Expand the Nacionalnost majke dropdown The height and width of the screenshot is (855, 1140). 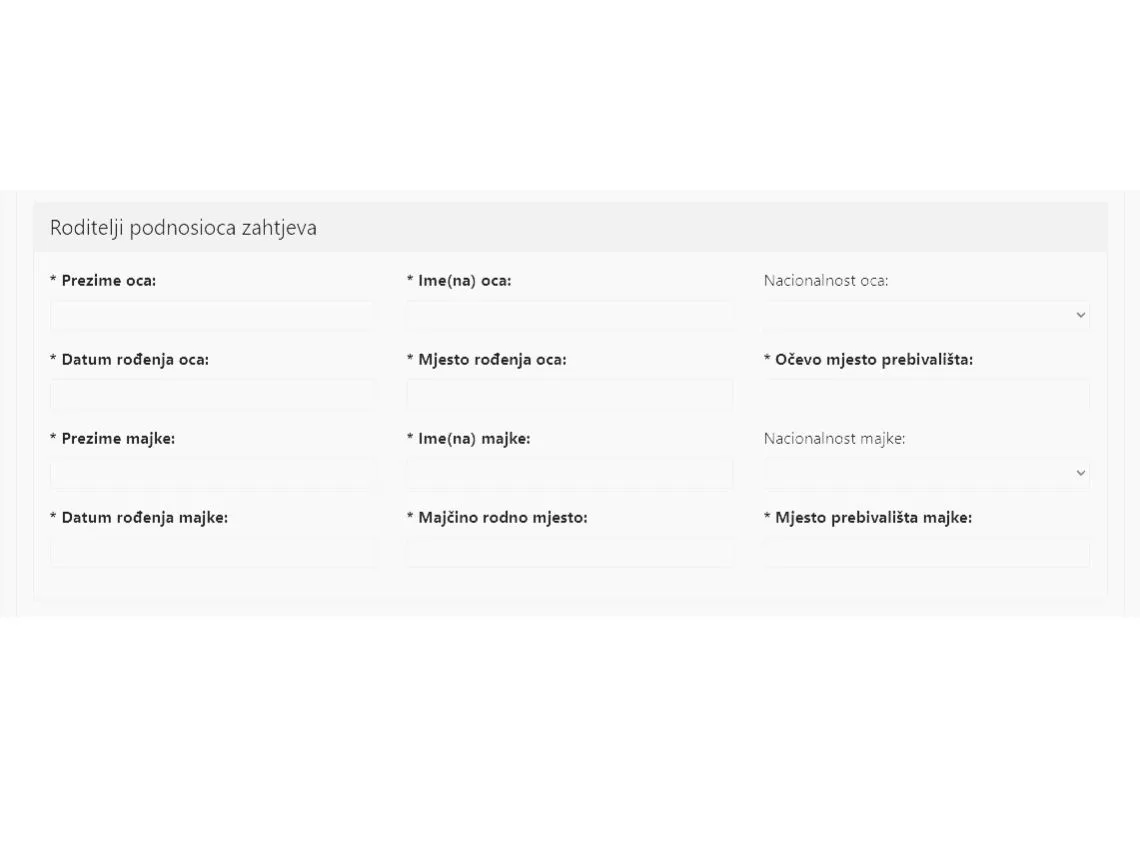[926, 473]
